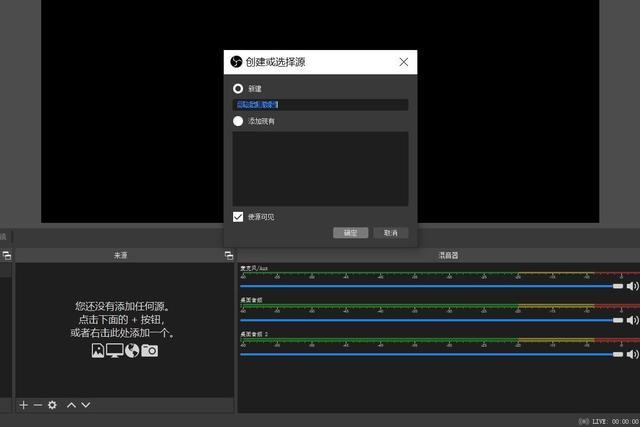The height and width of the screenshot is (427, 640).
Task: Move source up with the up arrow
Action: [71, 405]
